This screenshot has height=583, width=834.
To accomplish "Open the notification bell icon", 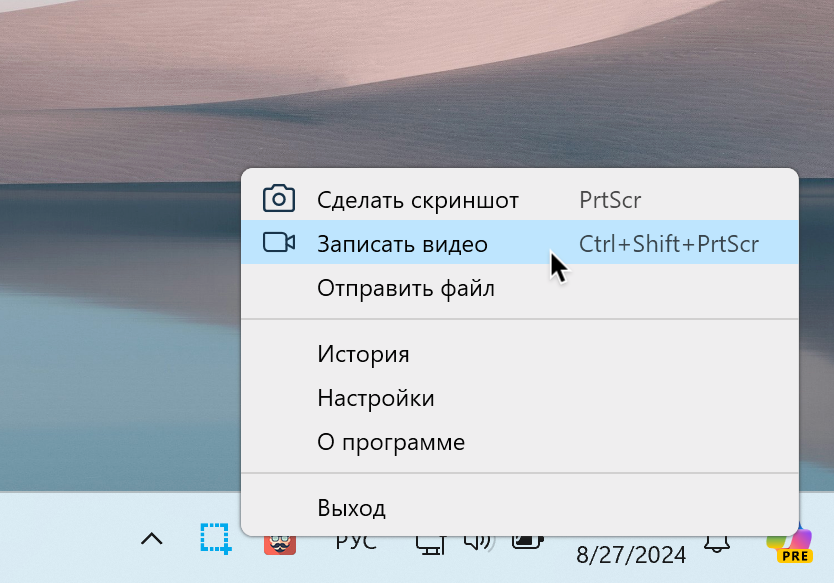I will point(716,540).
